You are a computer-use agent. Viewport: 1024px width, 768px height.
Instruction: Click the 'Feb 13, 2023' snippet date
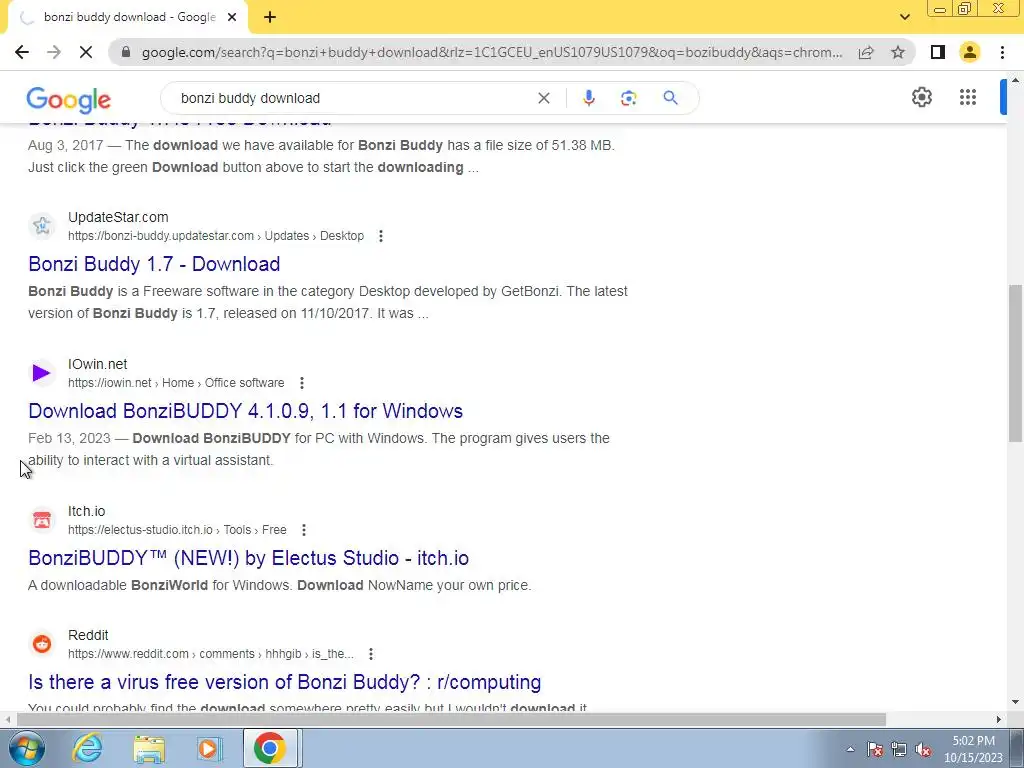pyautogui.click(x=69, y=438)
